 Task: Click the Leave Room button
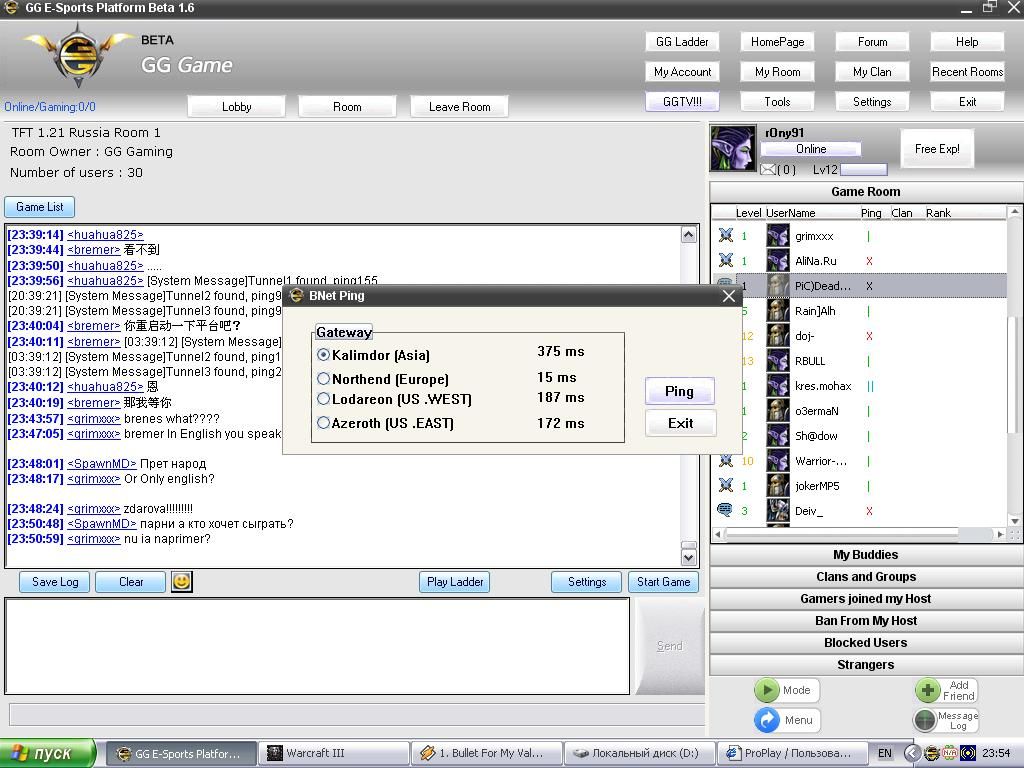[459, 106]
